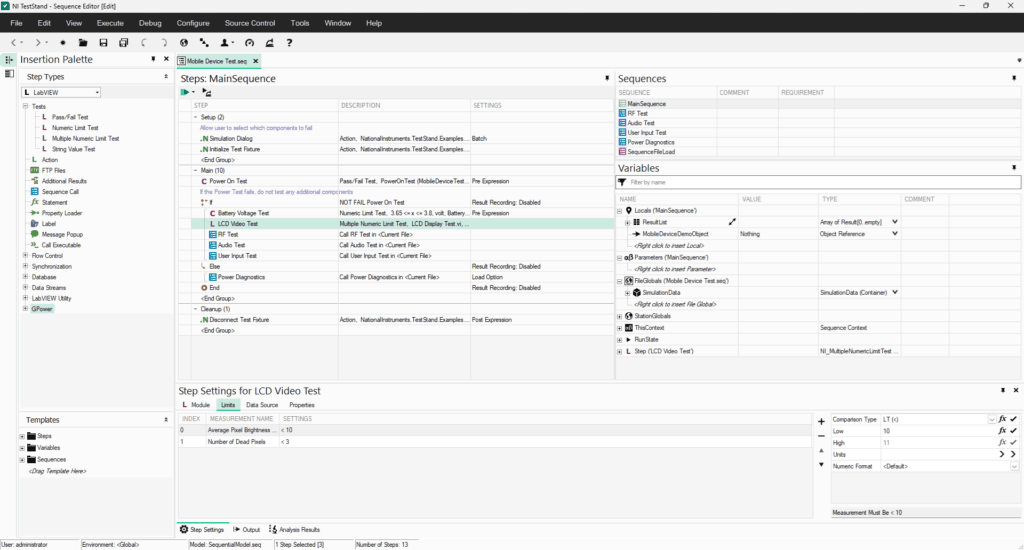Select Message Popup step type
The image size is (1024, 550).
pos(61,234)
